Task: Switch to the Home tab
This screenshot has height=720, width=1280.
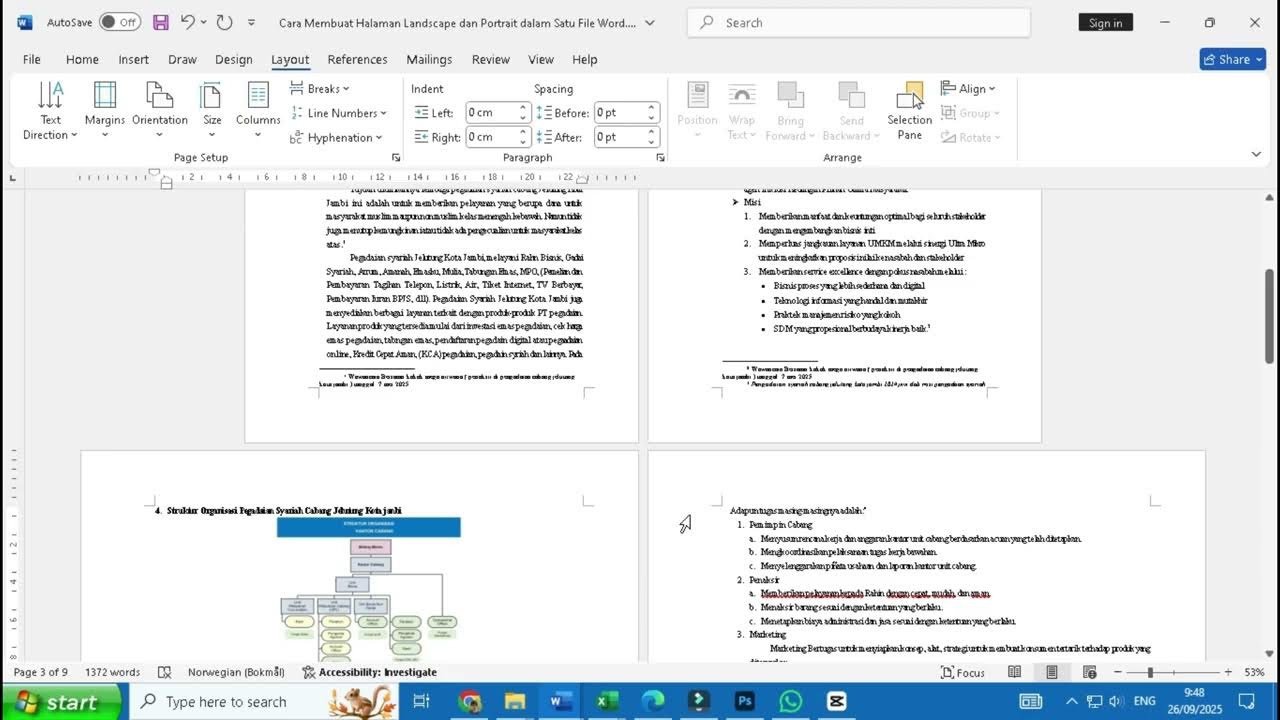Action: [82, 59]
